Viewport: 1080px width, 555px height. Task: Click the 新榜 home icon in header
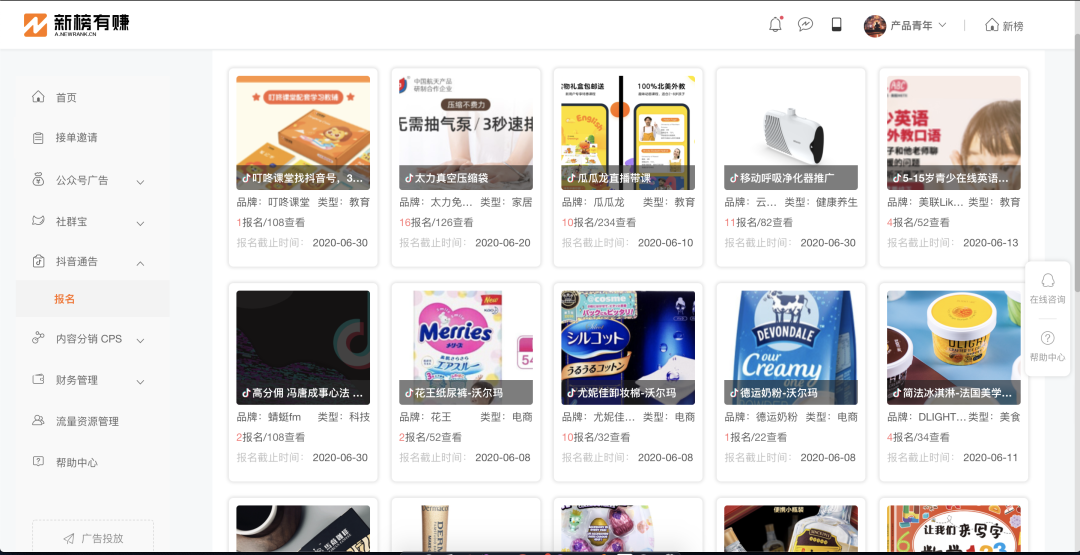pyautogui.click(x=992, y=25)
